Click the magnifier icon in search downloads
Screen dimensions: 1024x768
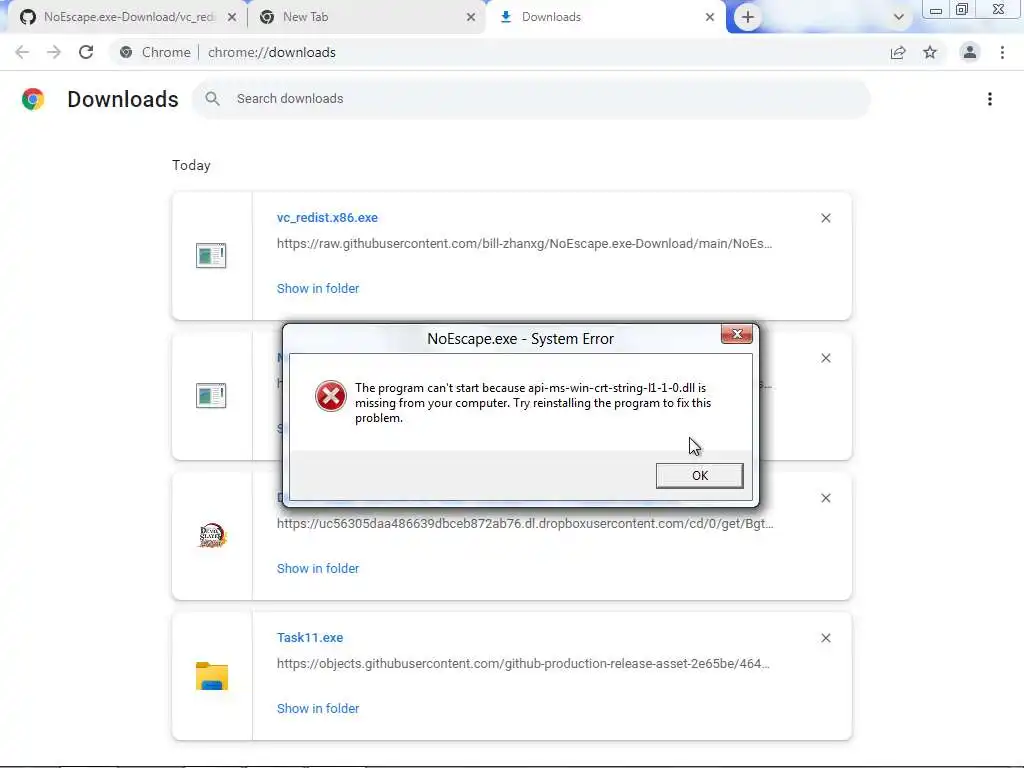212,99
